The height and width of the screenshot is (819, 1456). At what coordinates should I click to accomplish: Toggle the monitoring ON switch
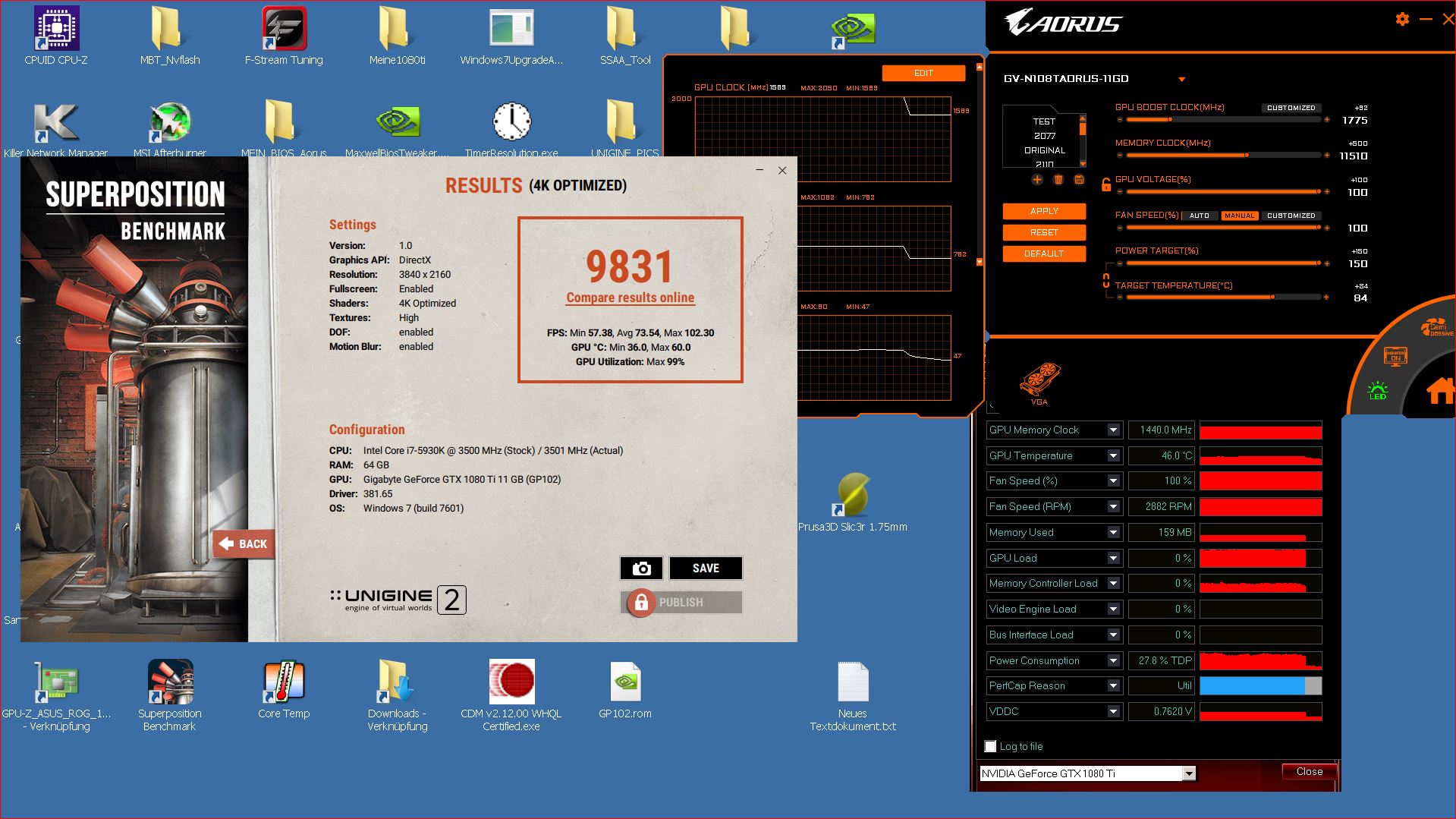tap(1395, 355)
